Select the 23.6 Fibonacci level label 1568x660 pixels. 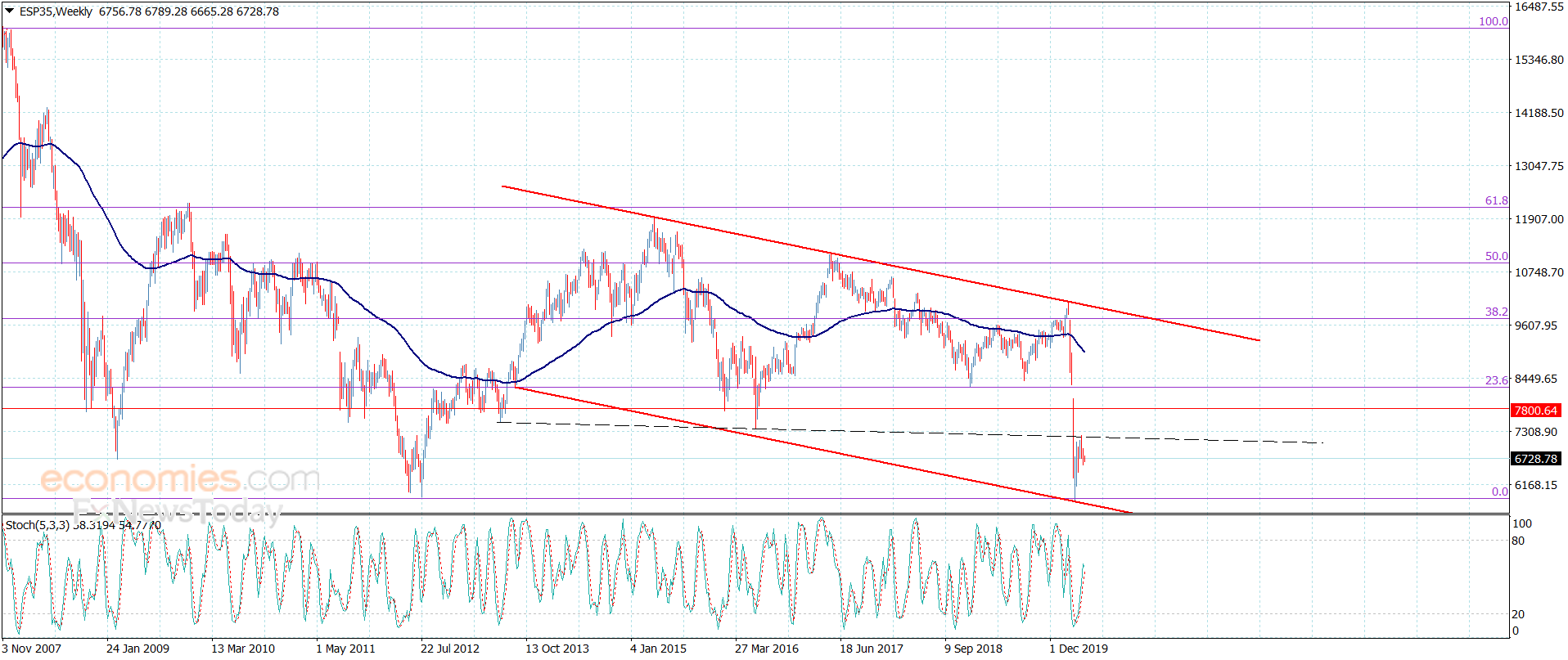(x=1497, y=380)
